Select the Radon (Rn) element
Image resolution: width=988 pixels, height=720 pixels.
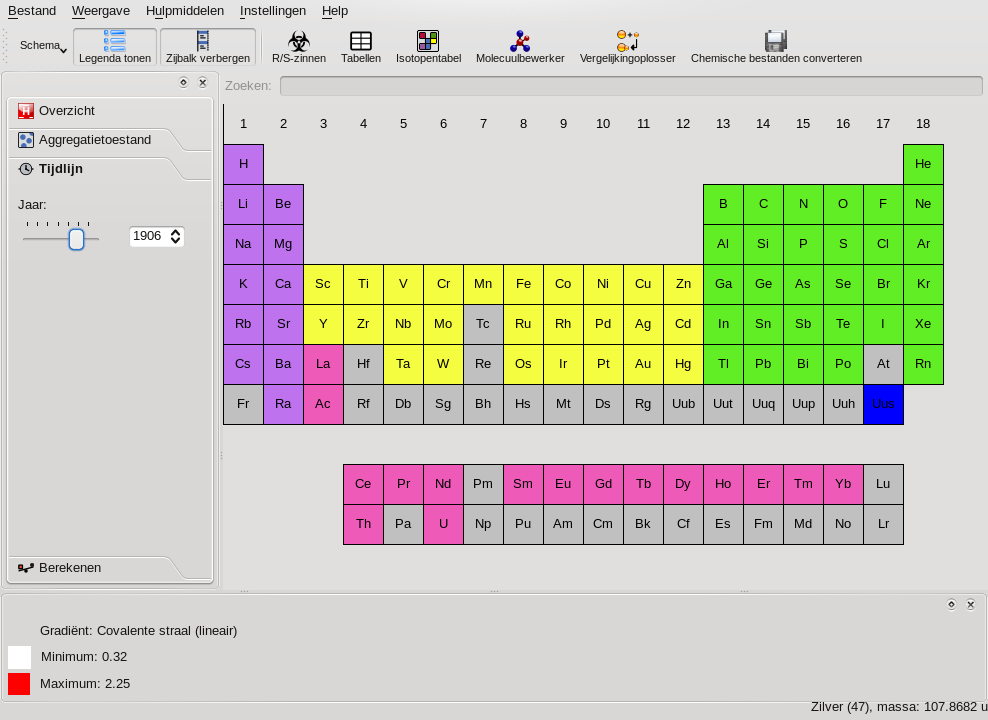pyautogui.click(x=923, y=364)
